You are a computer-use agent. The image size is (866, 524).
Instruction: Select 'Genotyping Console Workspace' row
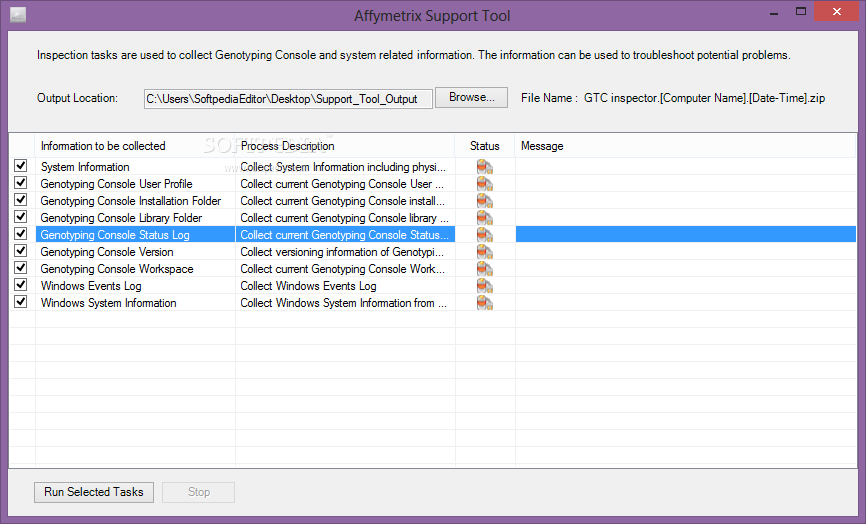pos(117,269)
